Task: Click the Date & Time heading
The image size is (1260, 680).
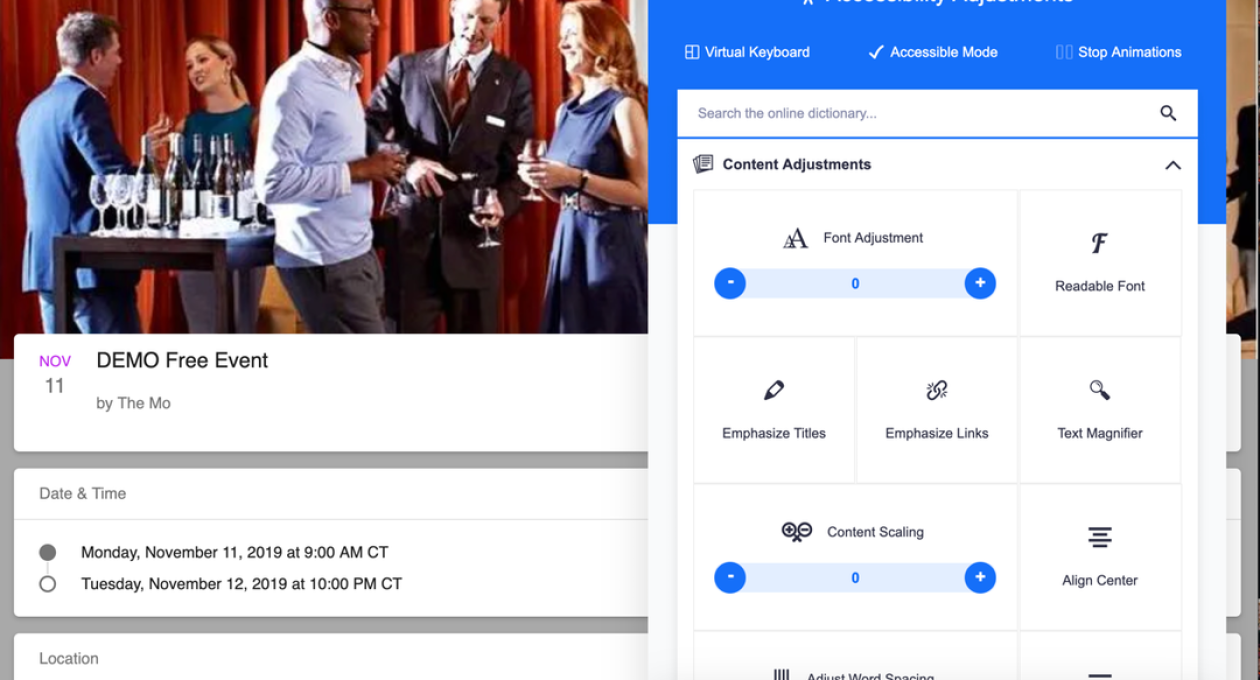Action: coord(82,493)
